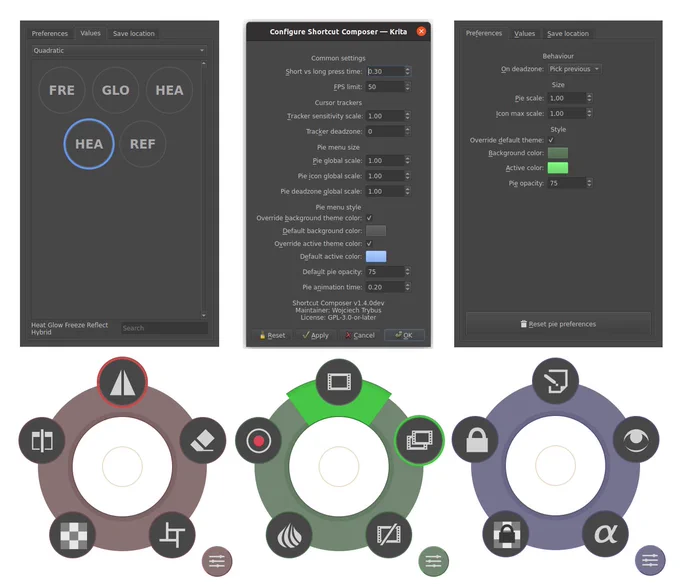Select the FRE blending mode circle
The width and height of the screenshot is (680, 585).
[62, 90]
